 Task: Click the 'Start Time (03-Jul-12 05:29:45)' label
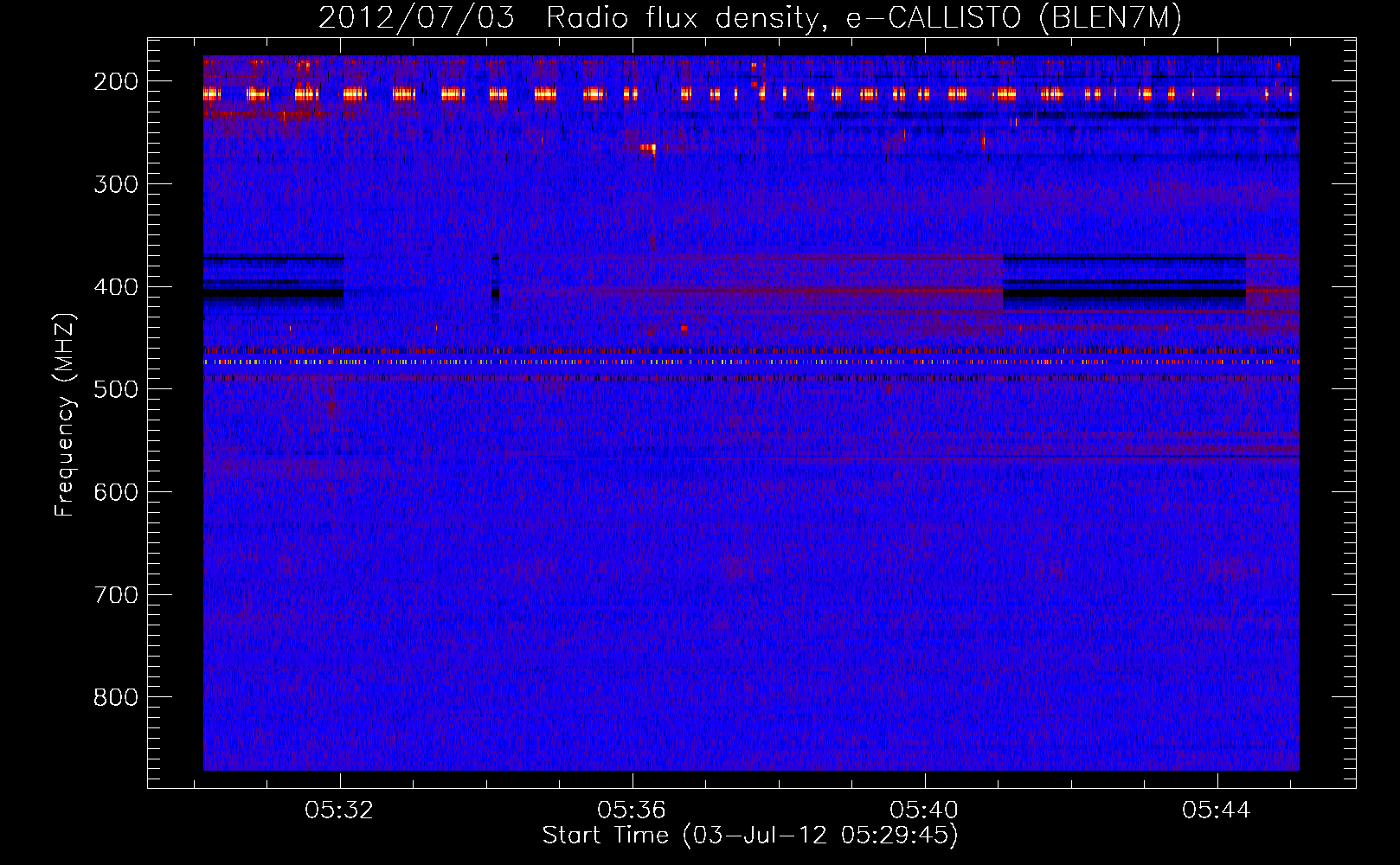pos(750,836)
